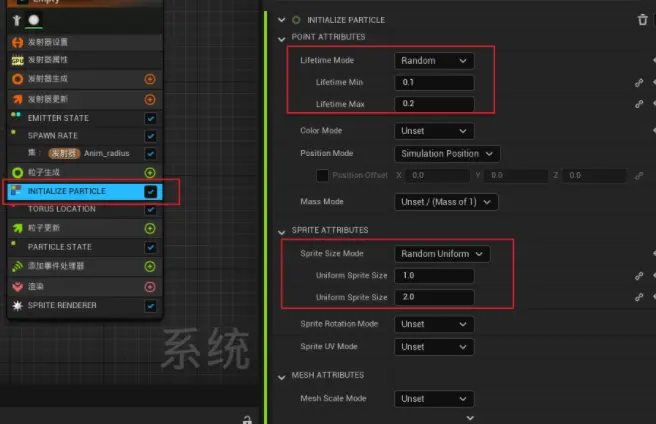Image resolution: width=656 pixels, height=424 pixels.
Task: Click link icon beside Lifetime Min value
Action: pos(638,83)
